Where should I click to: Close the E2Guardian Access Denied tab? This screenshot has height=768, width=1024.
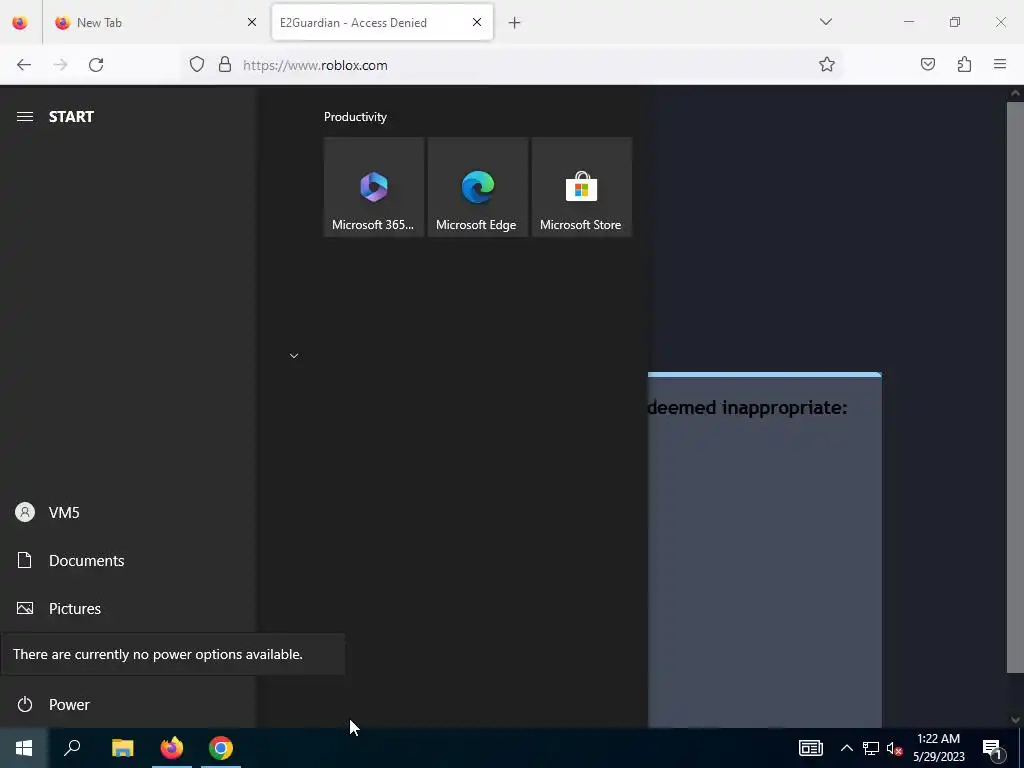pyautogui.click(x=477, y=23)
